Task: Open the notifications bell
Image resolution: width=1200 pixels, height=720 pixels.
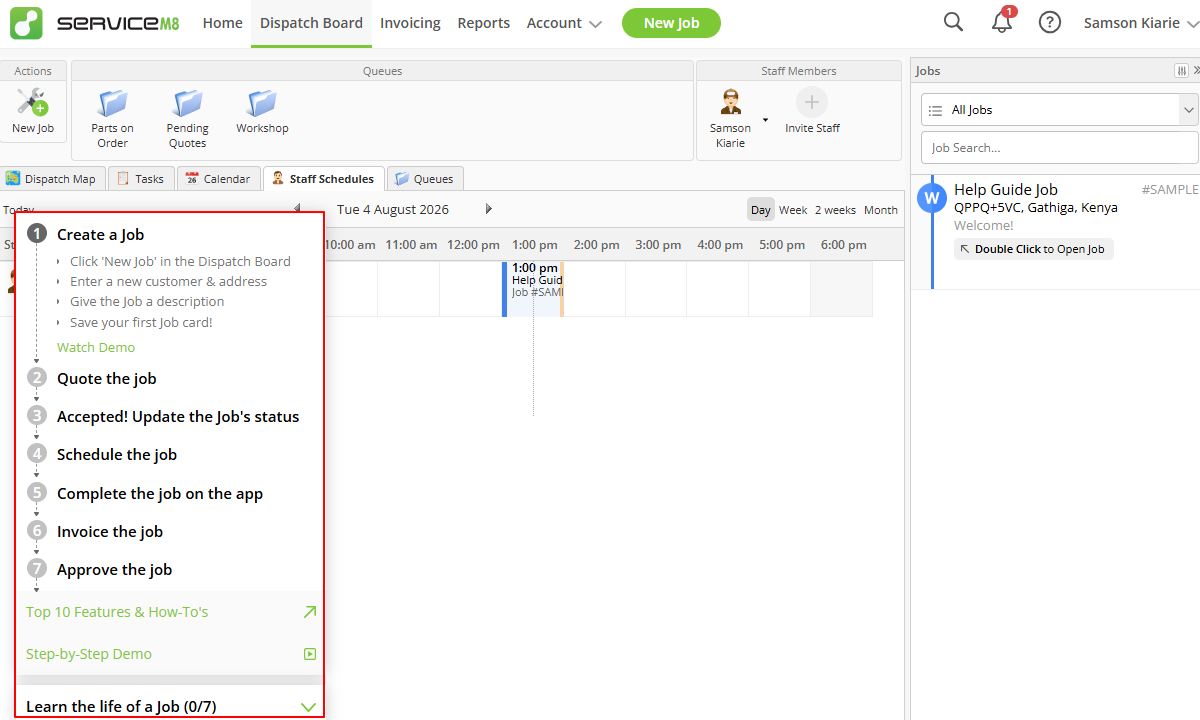Action: (1002, 22)
